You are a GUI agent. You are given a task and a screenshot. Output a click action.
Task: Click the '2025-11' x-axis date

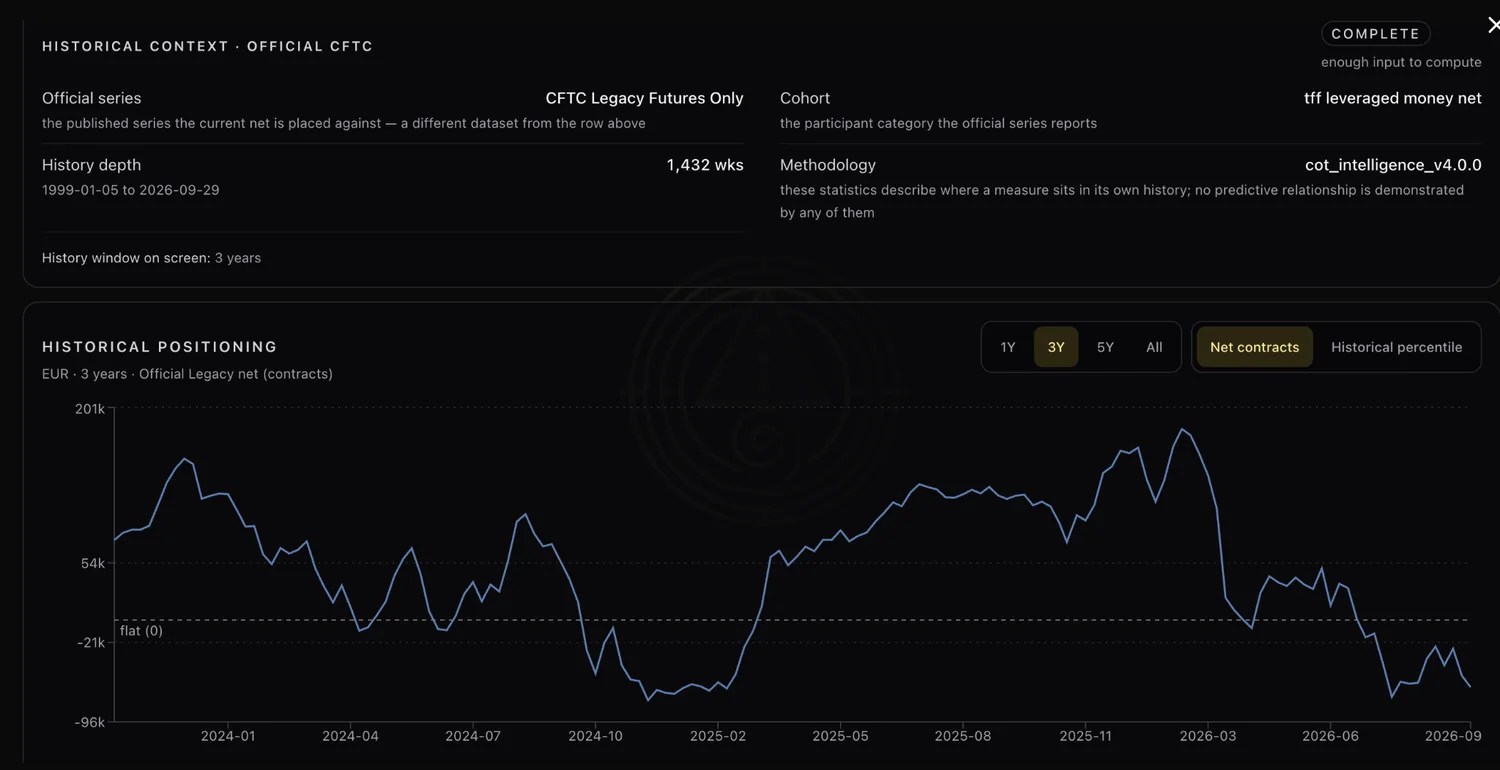click(1086, 737)
